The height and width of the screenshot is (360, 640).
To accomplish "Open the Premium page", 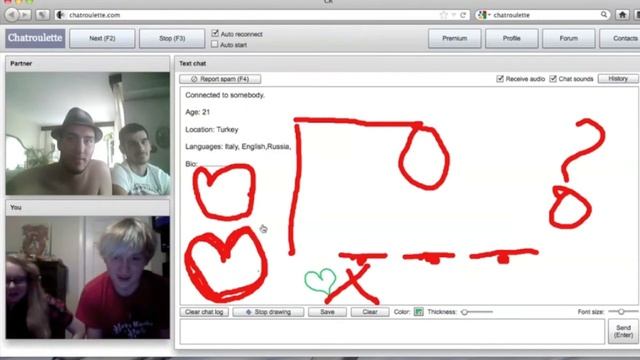I will coord(454,38).
